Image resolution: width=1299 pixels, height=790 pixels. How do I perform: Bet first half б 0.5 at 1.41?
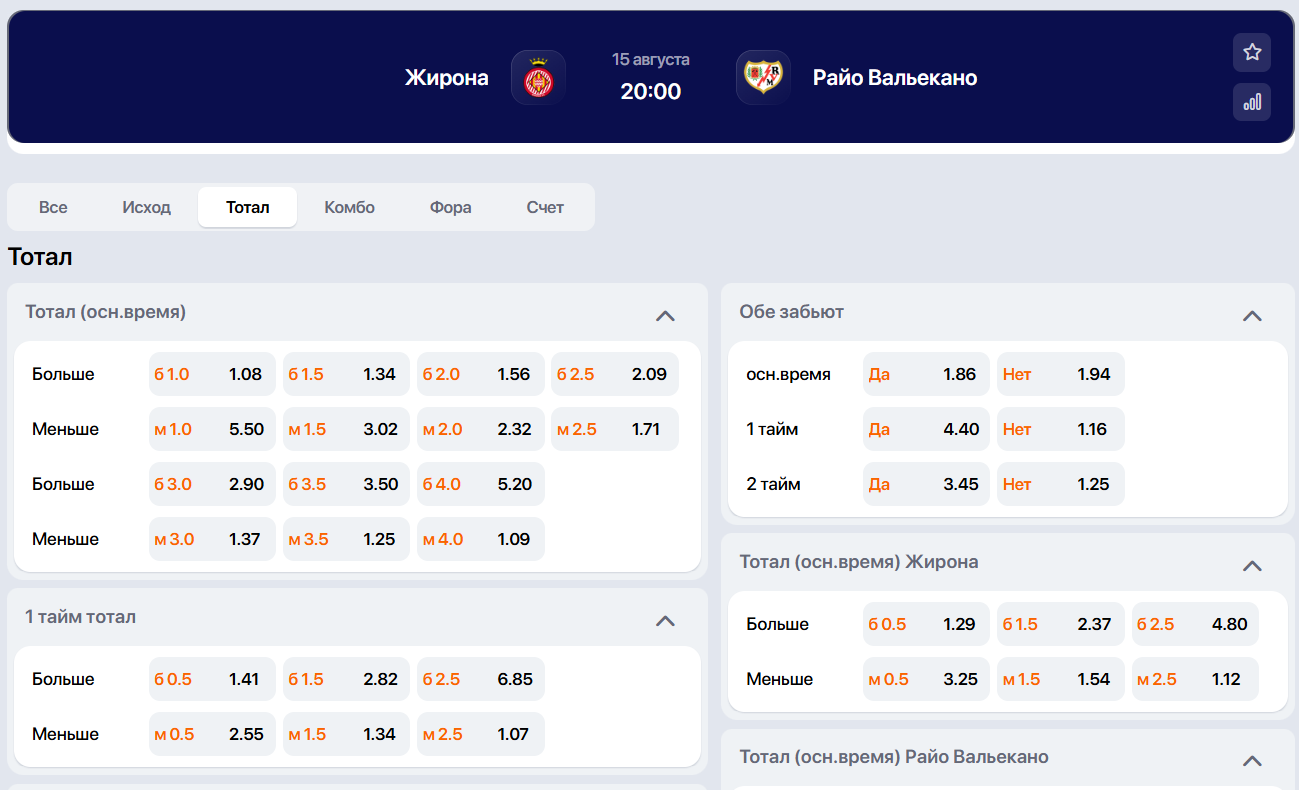(x=212, y=679)
